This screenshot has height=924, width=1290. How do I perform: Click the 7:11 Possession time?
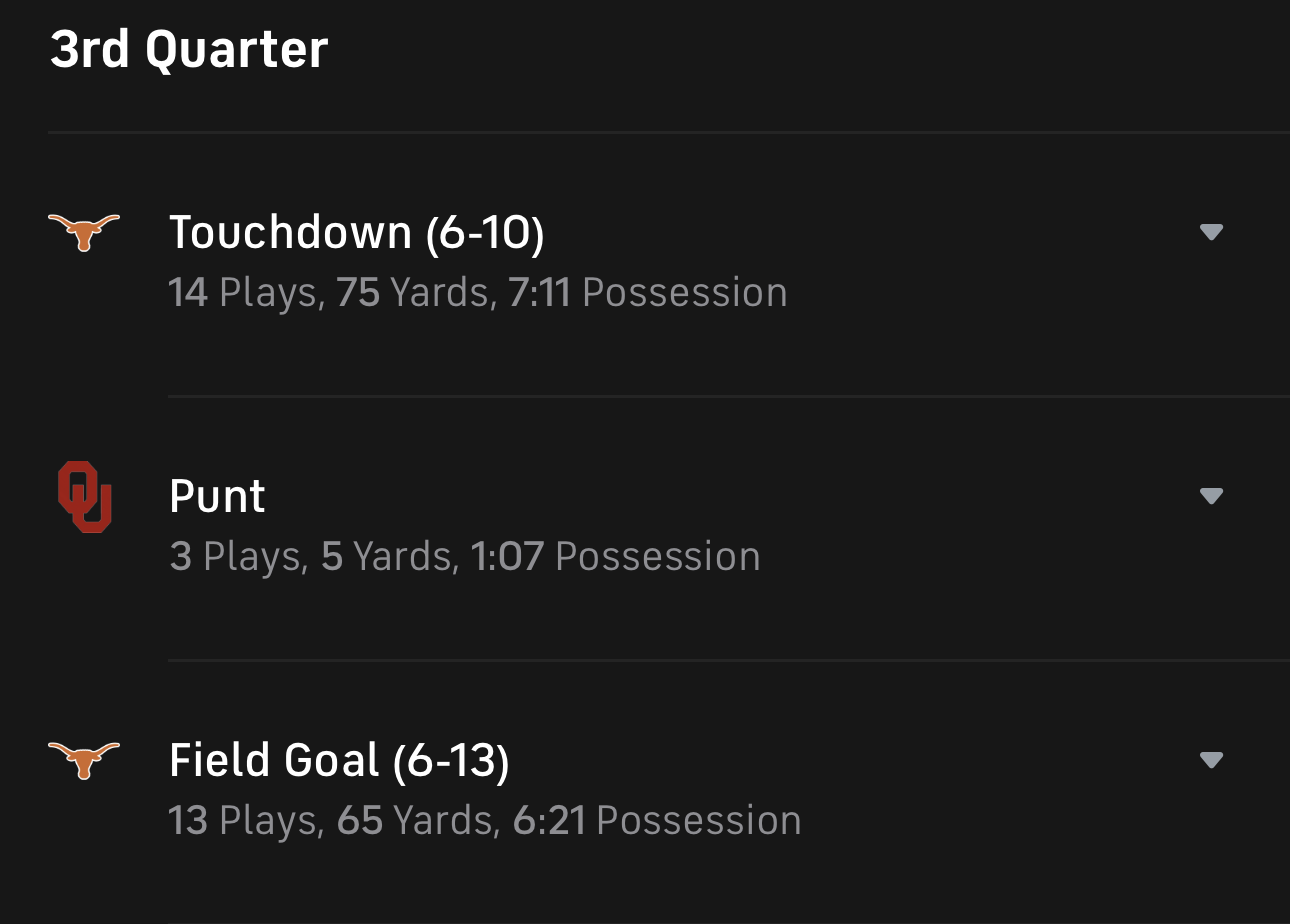click(x=647, y=293)
